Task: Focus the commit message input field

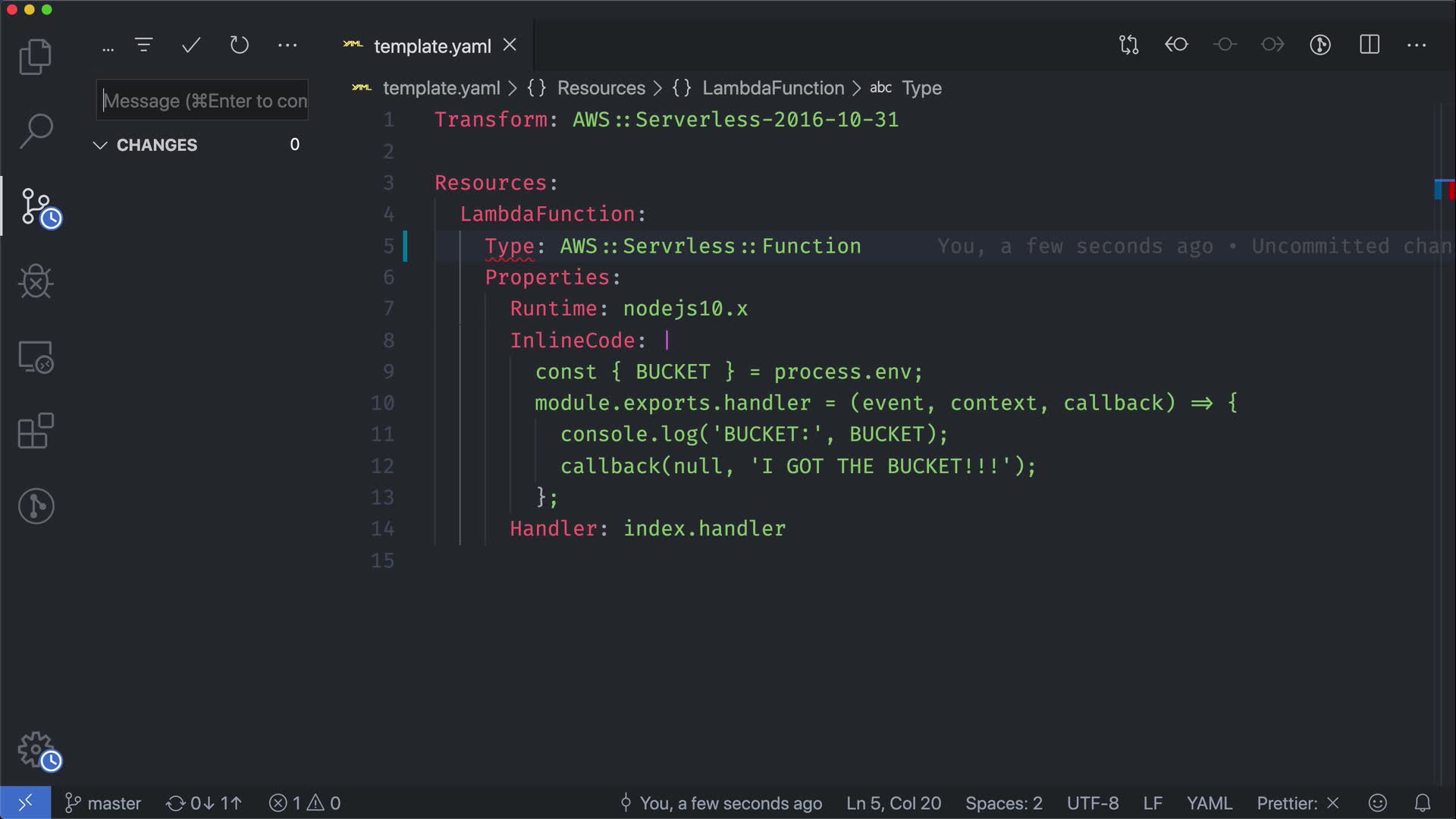Action: (203, 101)
